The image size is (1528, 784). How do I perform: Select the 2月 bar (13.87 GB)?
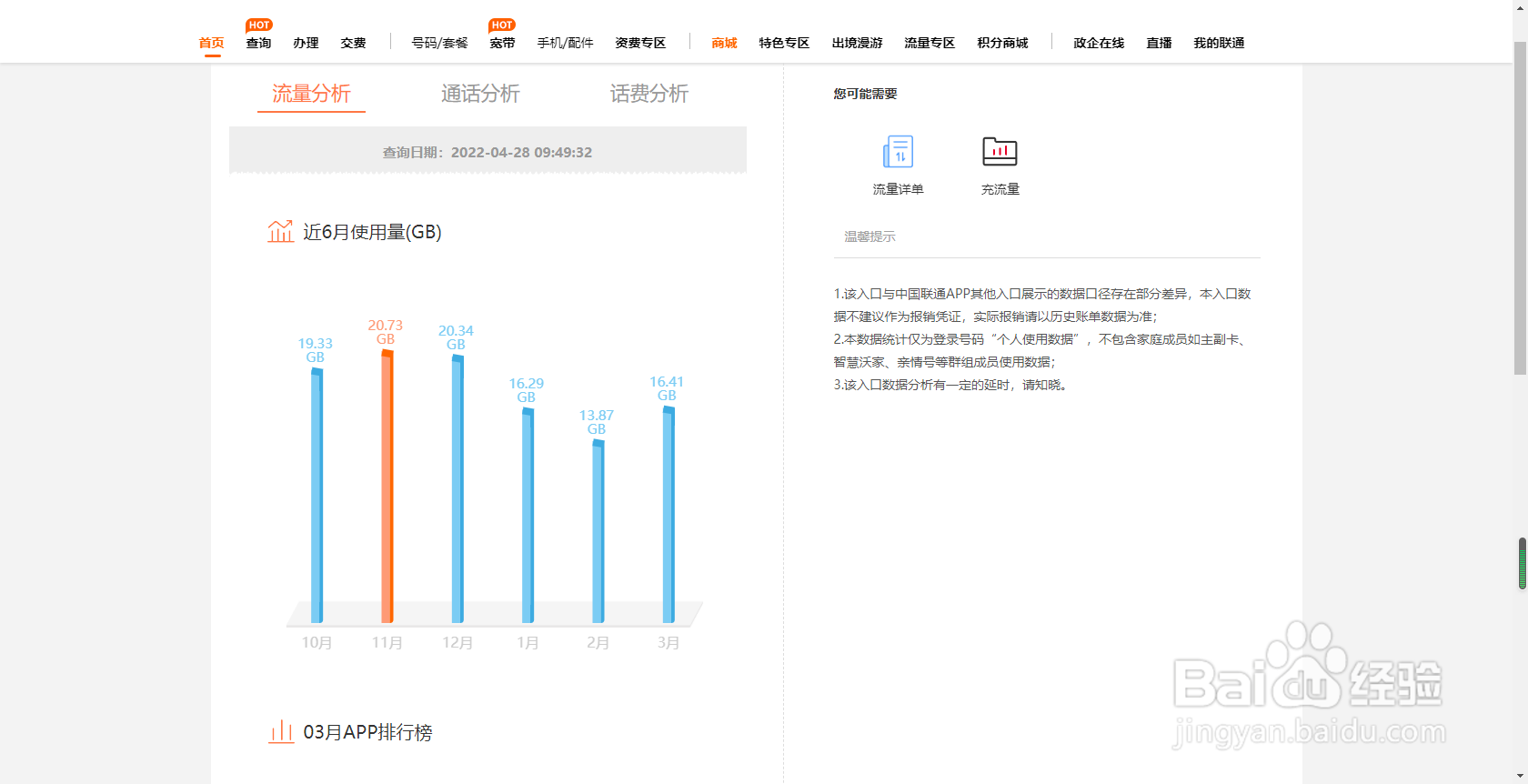pos(598,531)
